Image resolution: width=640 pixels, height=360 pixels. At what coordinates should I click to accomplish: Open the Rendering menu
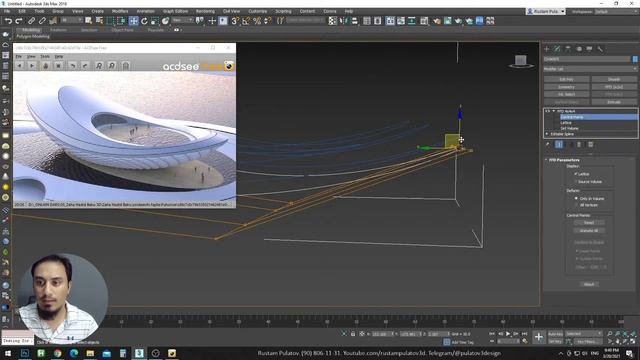pyautogui.click(x=205, y=11)
